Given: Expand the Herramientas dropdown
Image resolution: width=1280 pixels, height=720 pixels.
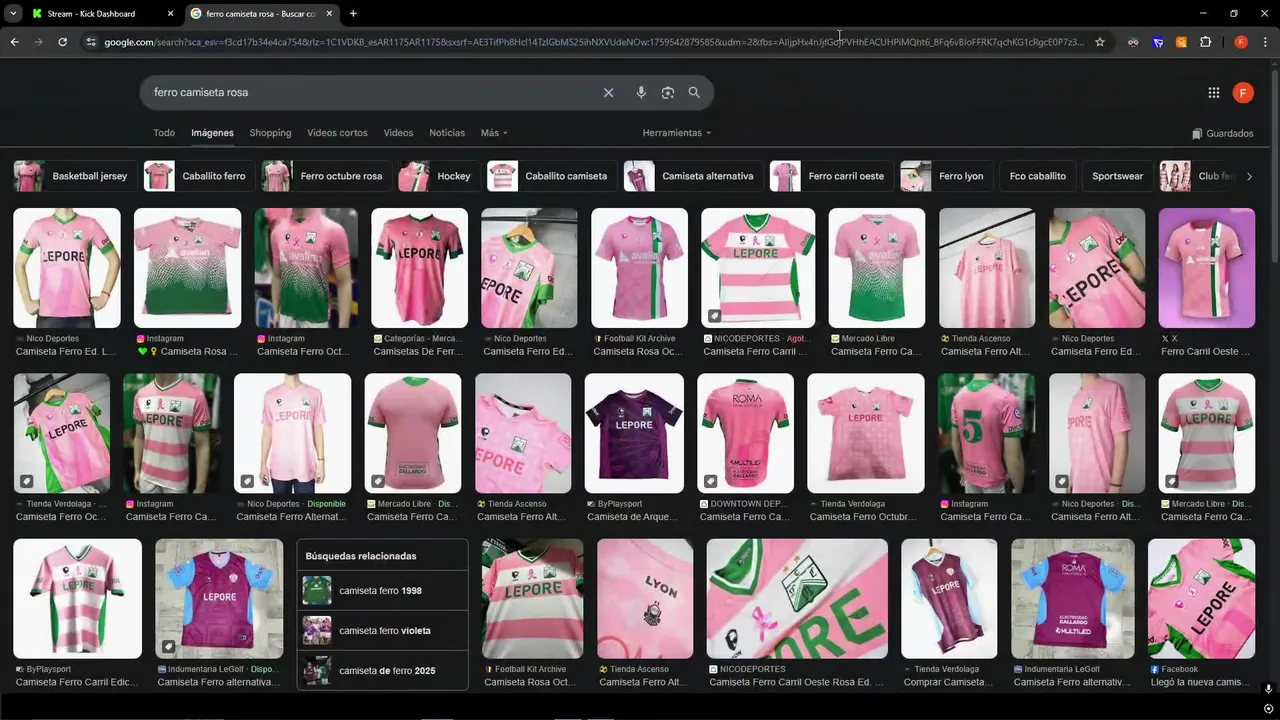Looking at the screenshot, I should coord(677,133).
